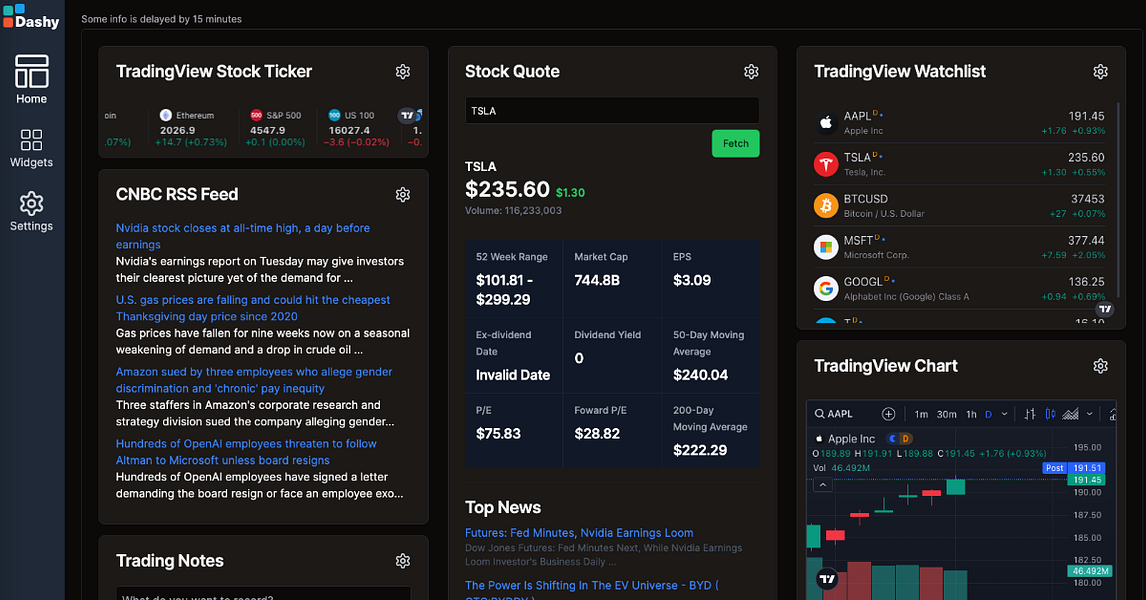
Task: Click the Apple logo in the watchlist
Action: (826, 123)
